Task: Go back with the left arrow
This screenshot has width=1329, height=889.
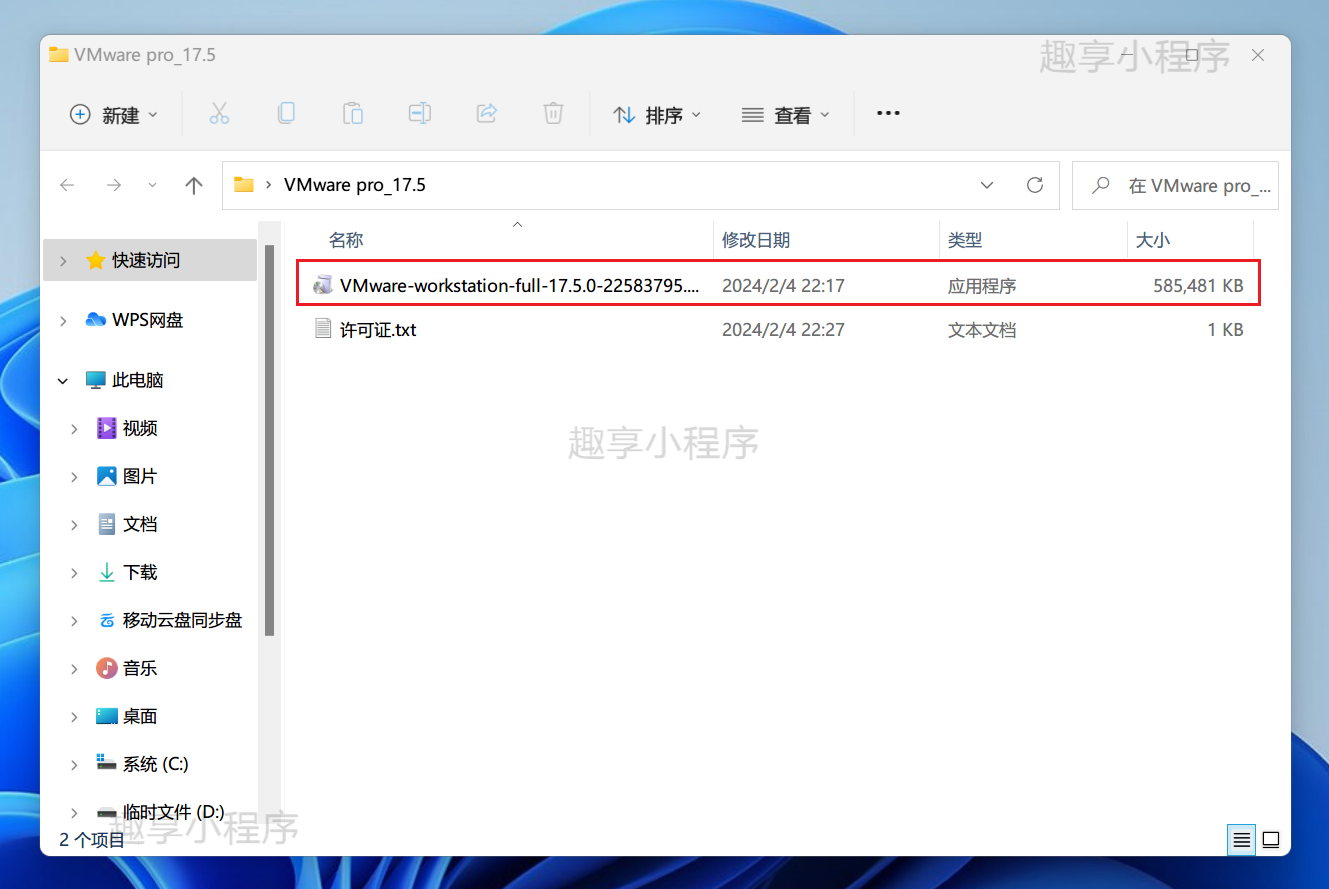Action: (67, 185)
